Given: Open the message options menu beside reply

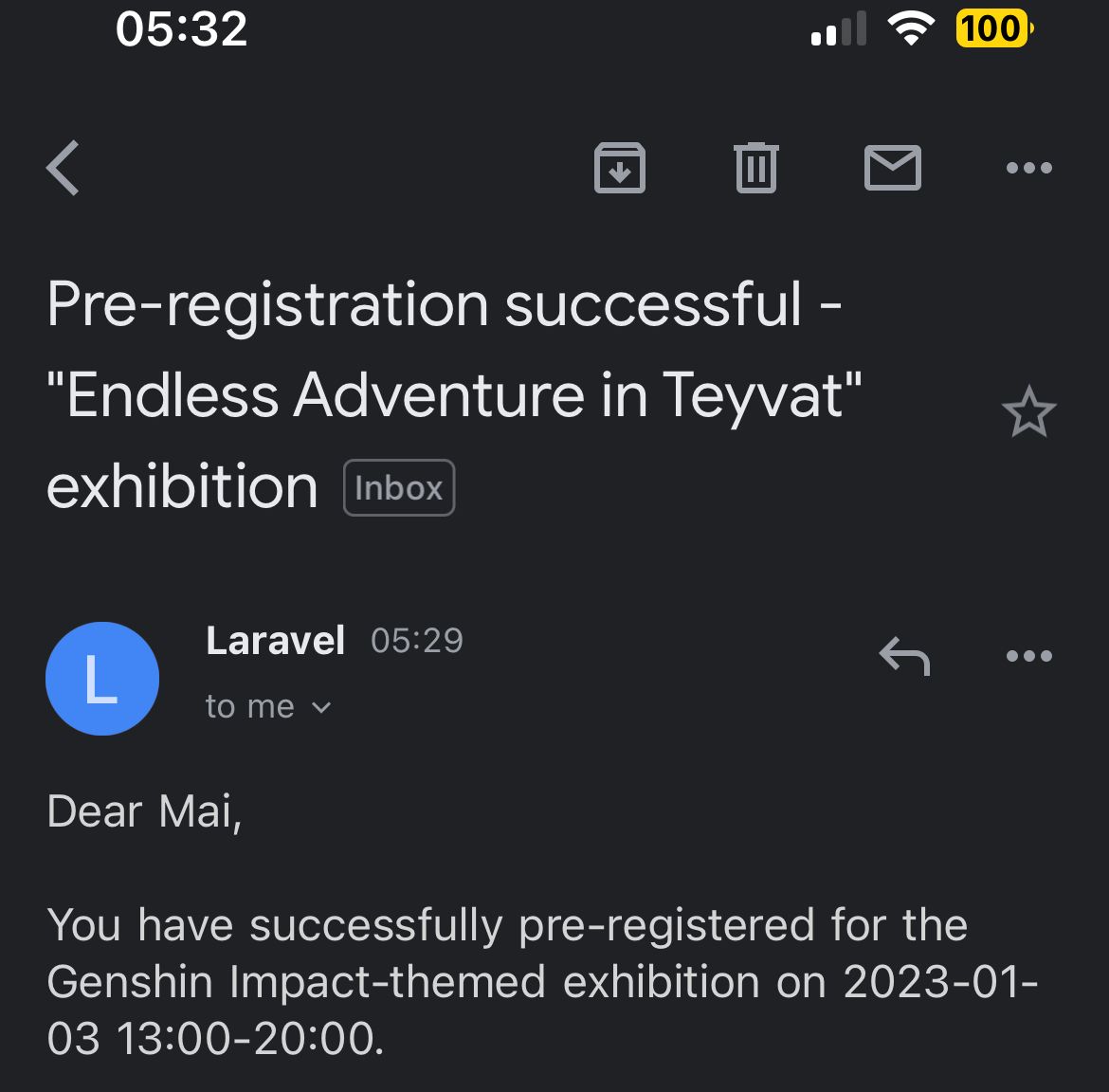Looking at the screenshot, I should pyautogui.click(x=1029, y=656).
